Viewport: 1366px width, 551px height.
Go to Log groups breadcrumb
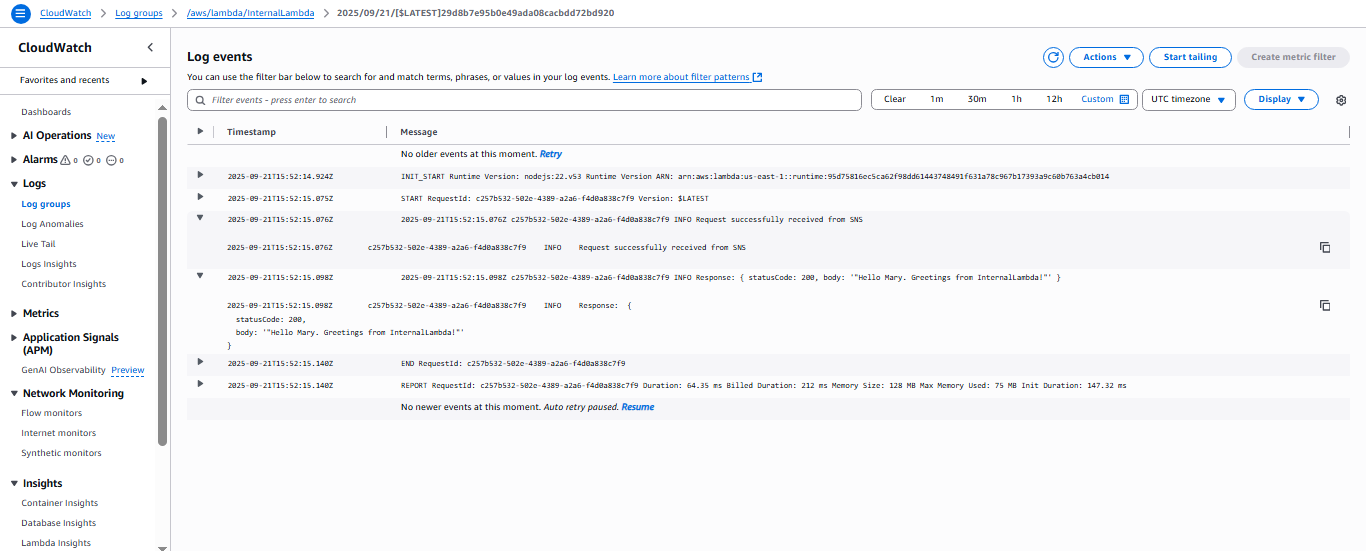(139, 13)
